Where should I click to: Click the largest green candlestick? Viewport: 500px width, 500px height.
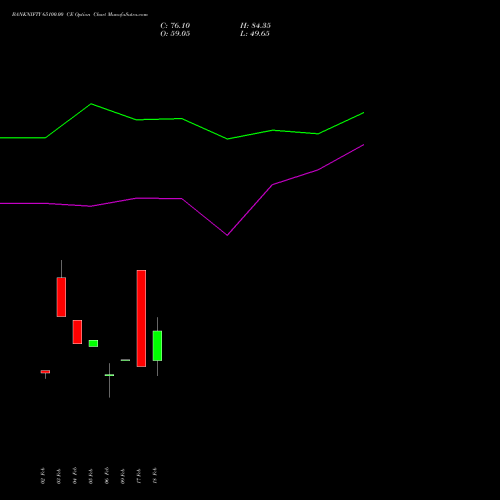coord(157,346)
